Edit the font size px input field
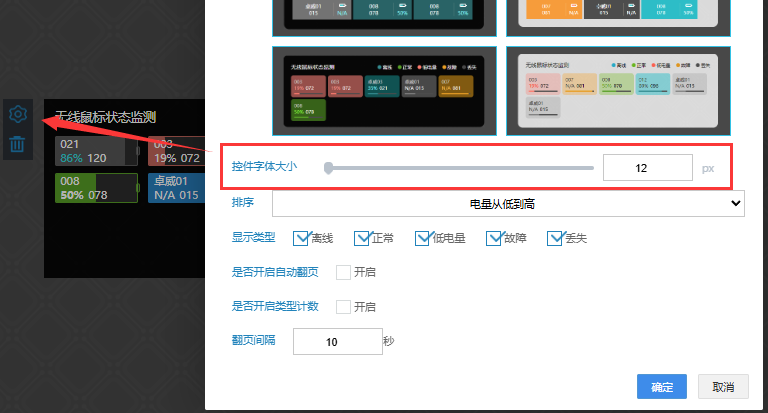Image resolution: width=768 pixels, height=413 pixels. click(x=648, y=168)
